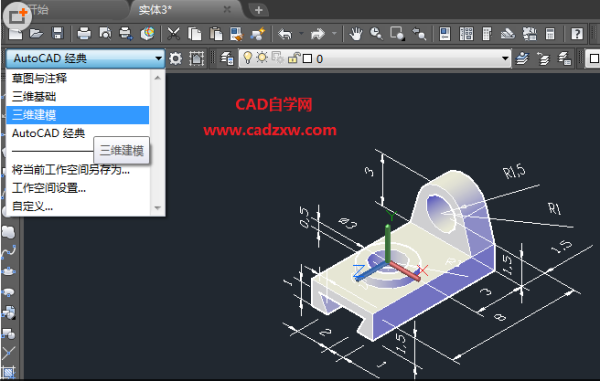
Task: Click the Layer Previous icon
Action: pos(543,59)
